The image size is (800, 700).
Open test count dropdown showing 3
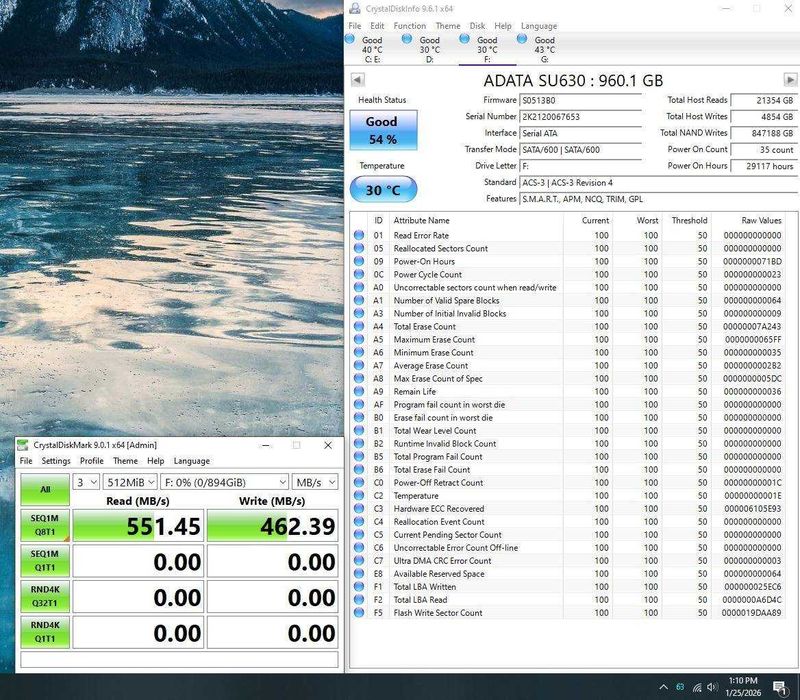(86, 482)
